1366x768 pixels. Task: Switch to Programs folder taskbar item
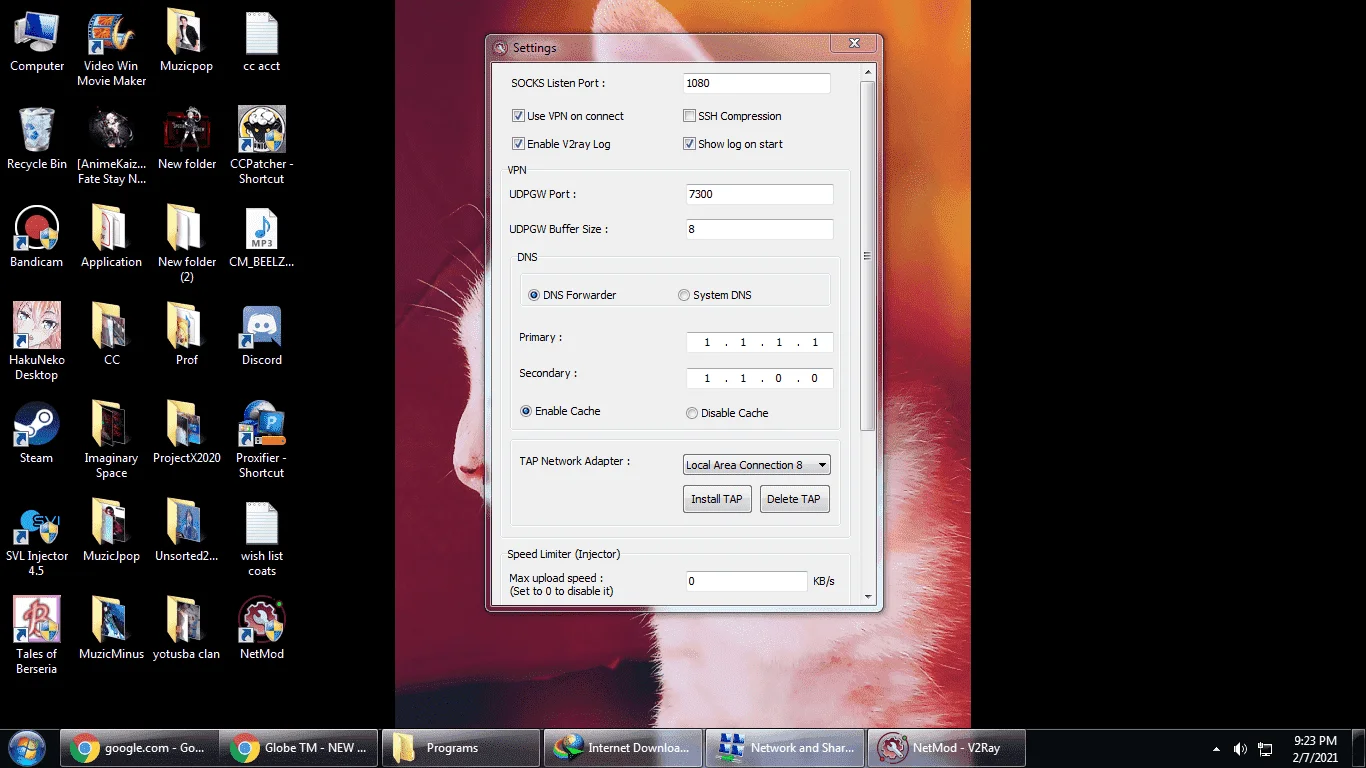tap(461, 747)
